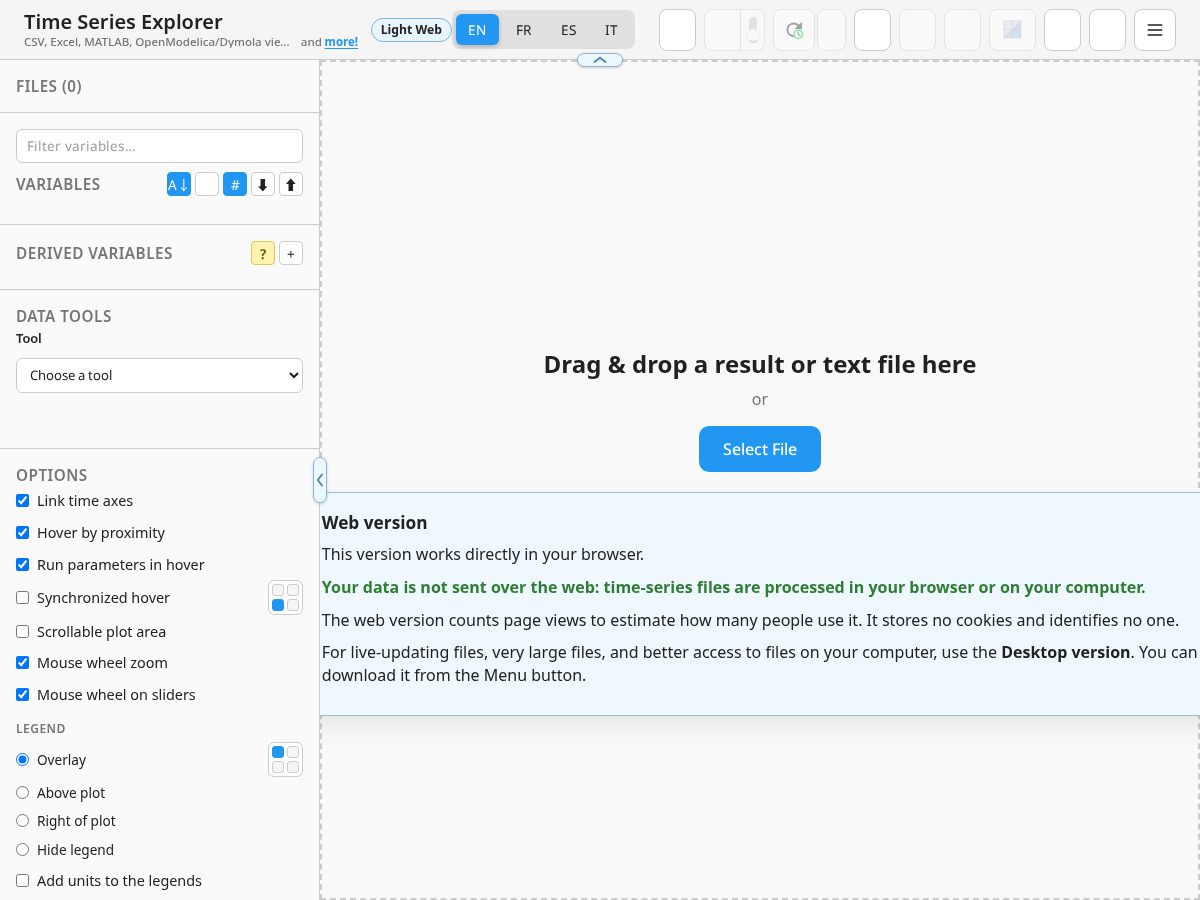Viewport: 1200px width, 900px height.
Task: Click the LEGEND subsection label
Action: pyautogui.click(x=41, y=729)
